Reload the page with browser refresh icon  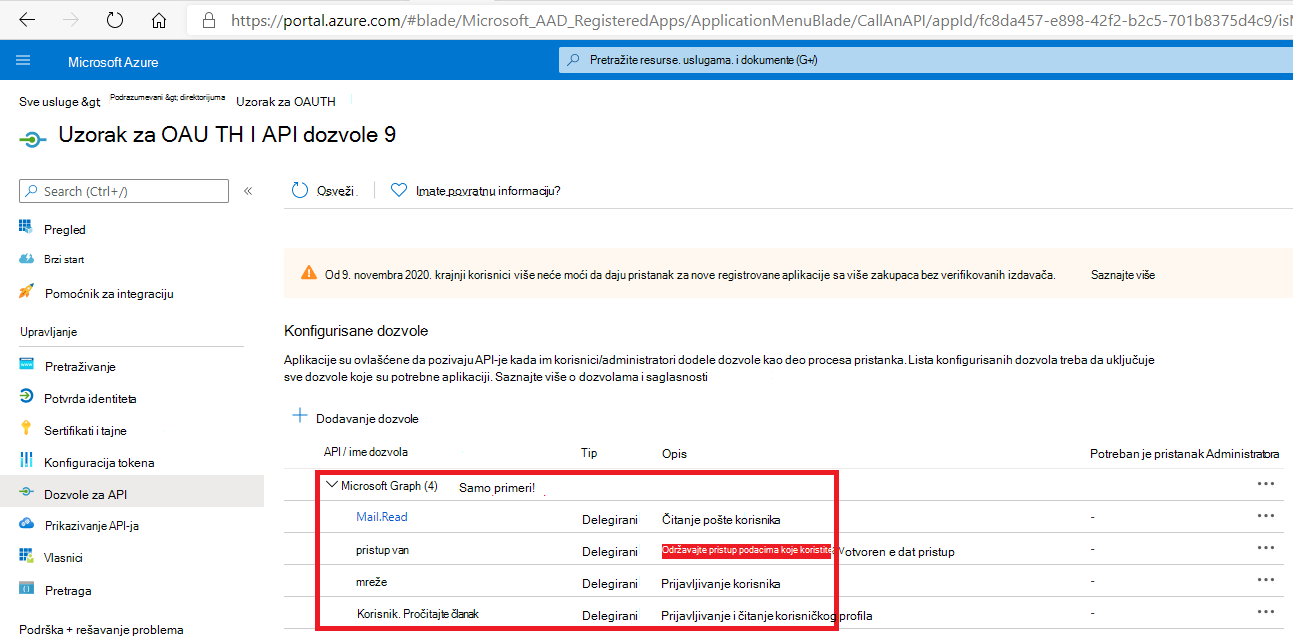[115, 19]
